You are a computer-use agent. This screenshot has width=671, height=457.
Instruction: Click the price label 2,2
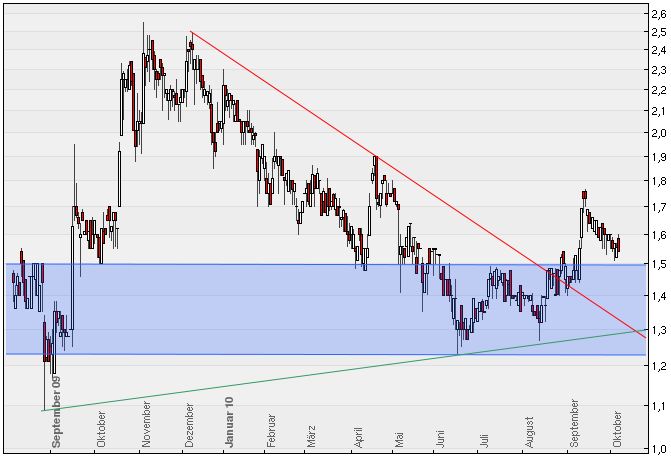coord(659,90)
